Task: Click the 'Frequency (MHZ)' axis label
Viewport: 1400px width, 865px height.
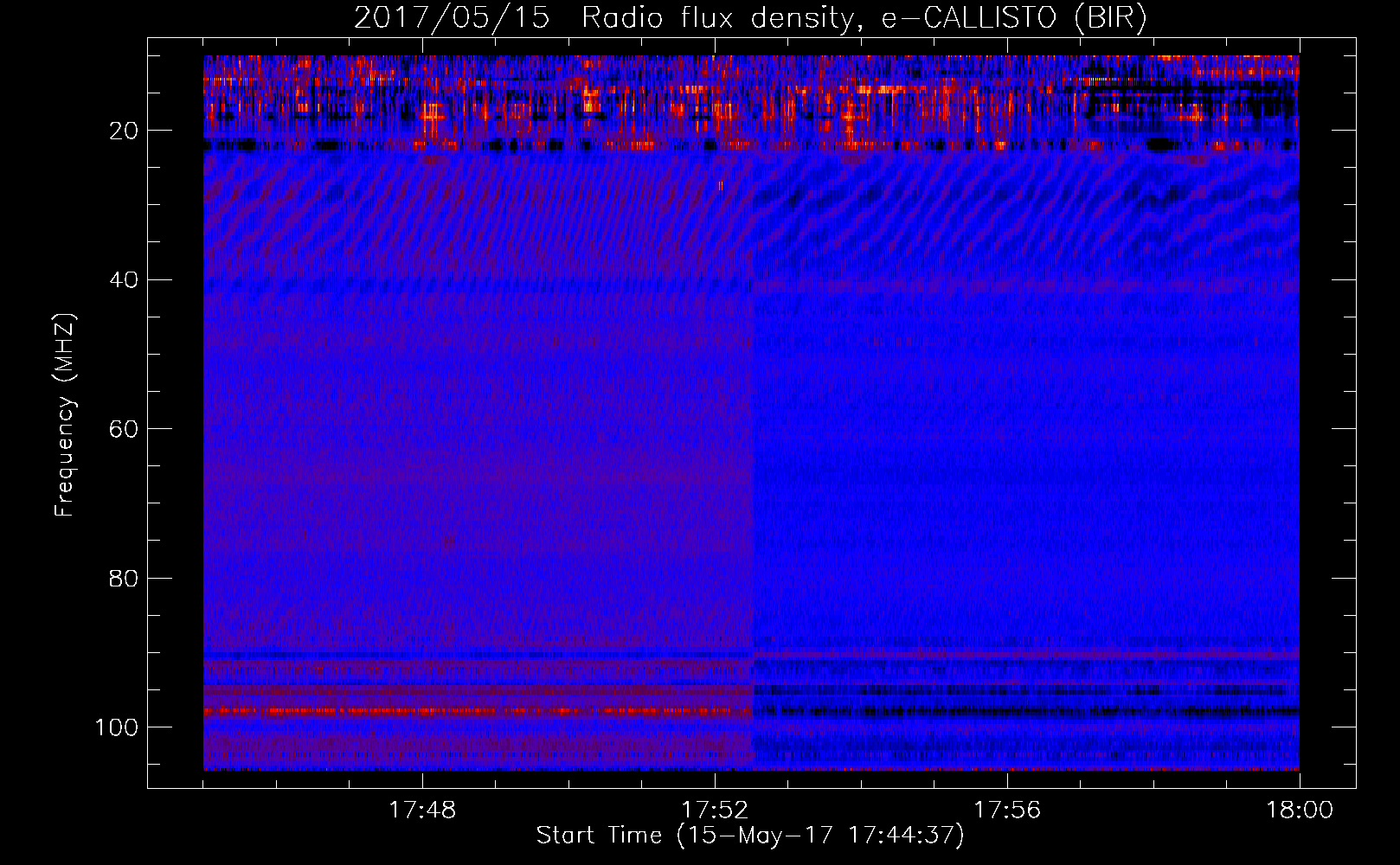Action: (65, 414)
